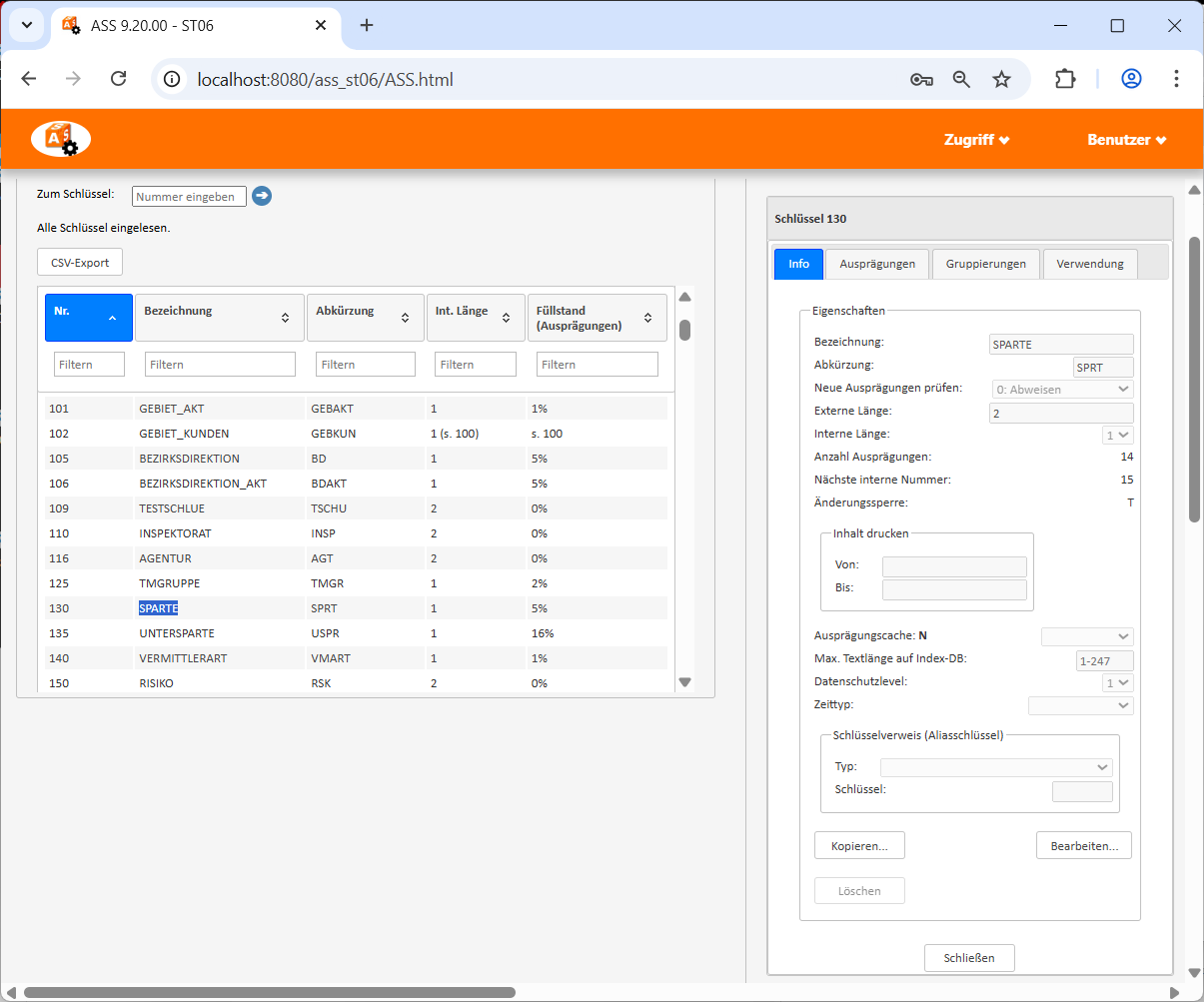Click the Inhalt drucken Bis field
Screen dimensions: 1204x1002
(954, 589)
